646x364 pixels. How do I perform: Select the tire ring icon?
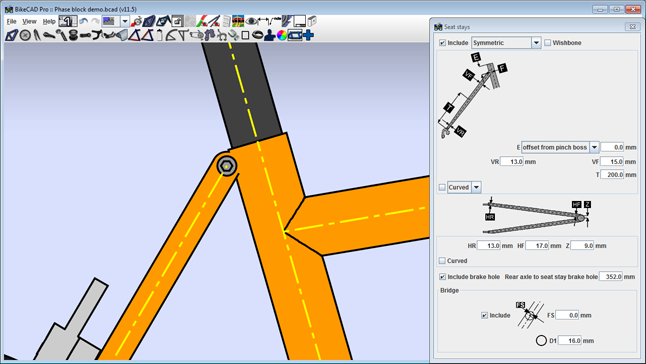(x=257, y=35)
